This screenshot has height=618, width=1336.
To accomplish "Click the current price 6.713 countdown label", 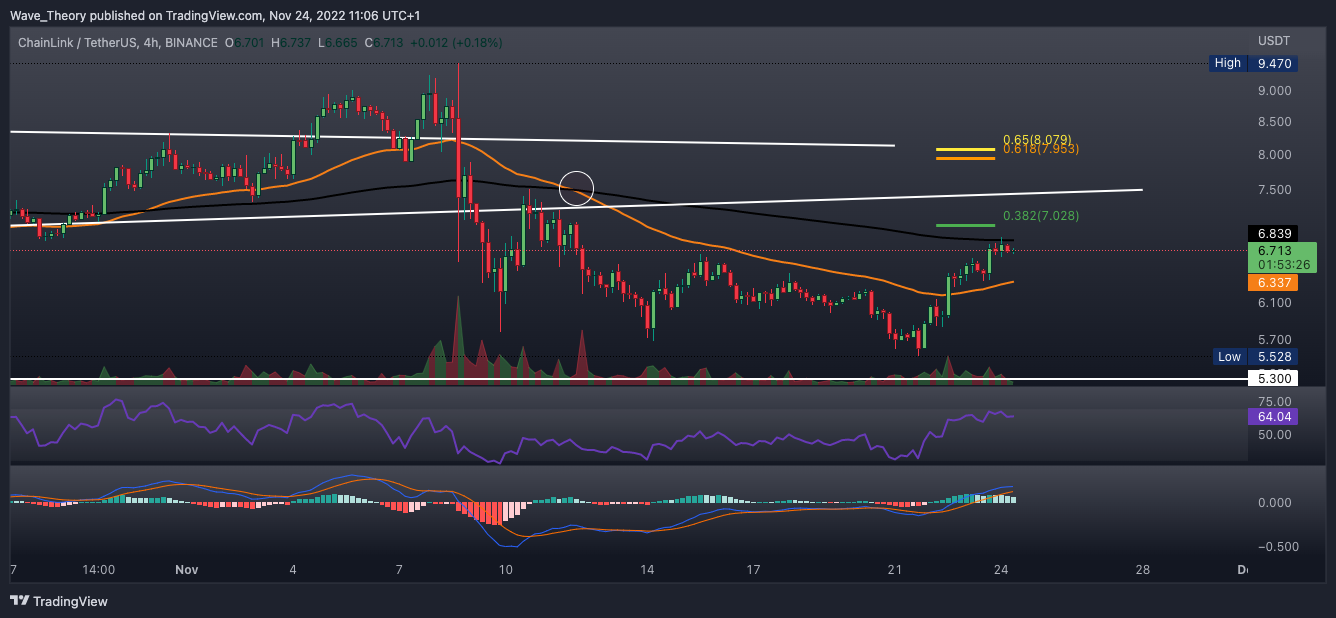I will [1282, 258].
